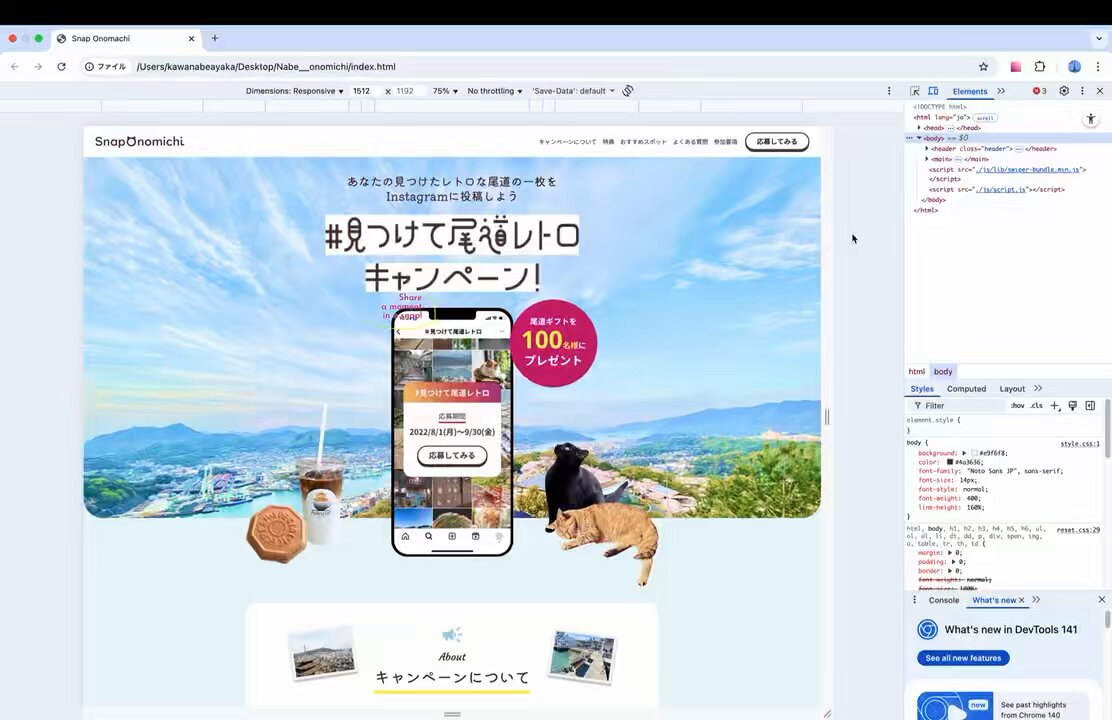Toggle the :hov element state panel
Image resolution: width=1112 pixels, height=720 pixels.
click(x=1018, y=406)
